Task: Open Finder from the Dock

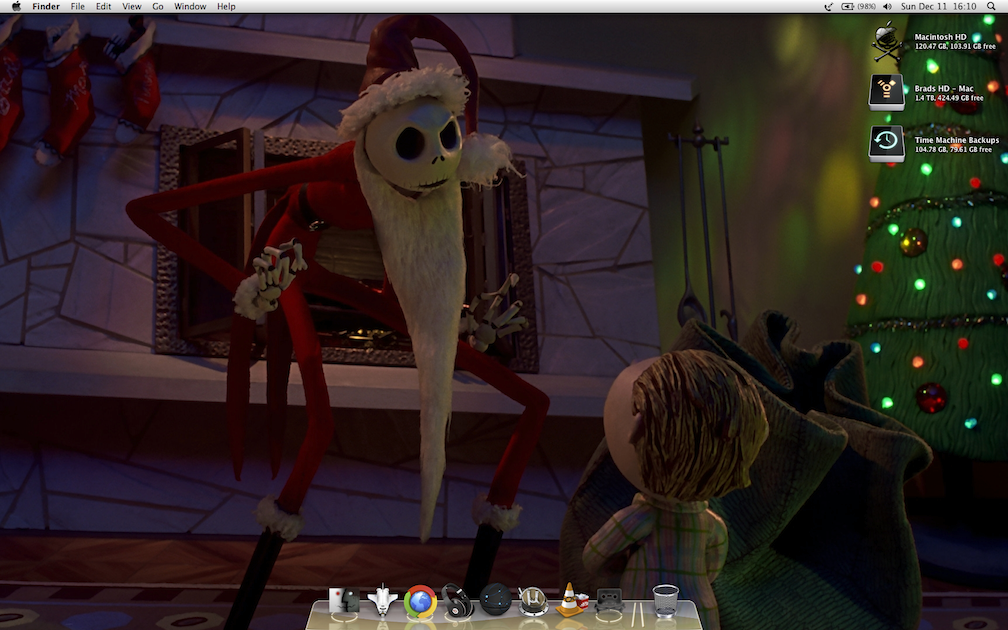Action: click(x=345, y=601)
